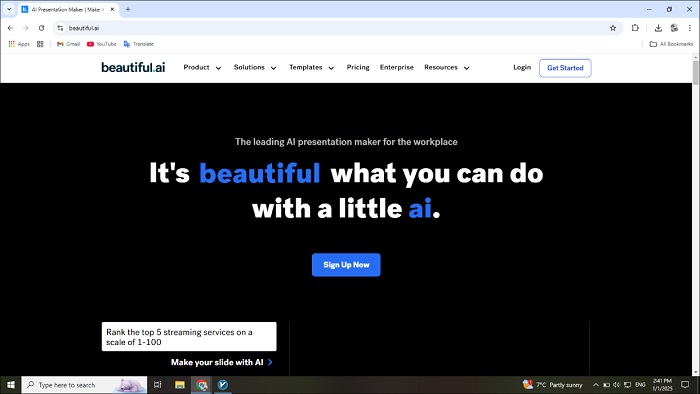Open Translate bookmark
This screenshot has height=394, width=700.
click(x=138, y=44)
